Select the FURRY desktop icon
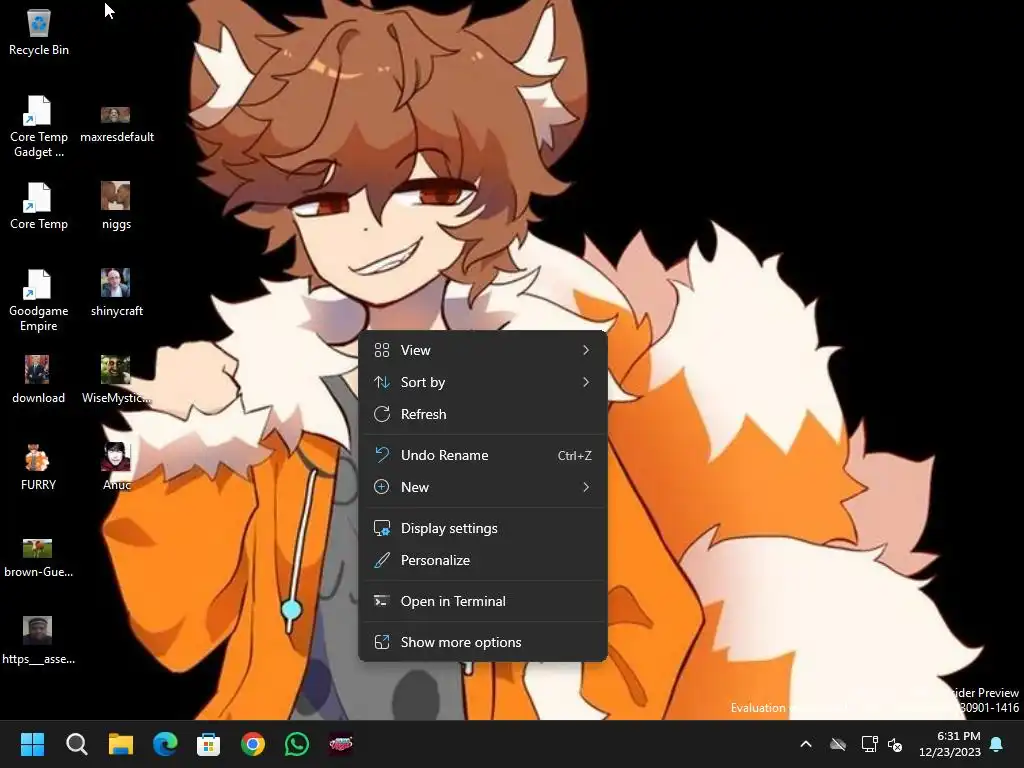The image size is (1024, 768). click(x=38, y=467)
